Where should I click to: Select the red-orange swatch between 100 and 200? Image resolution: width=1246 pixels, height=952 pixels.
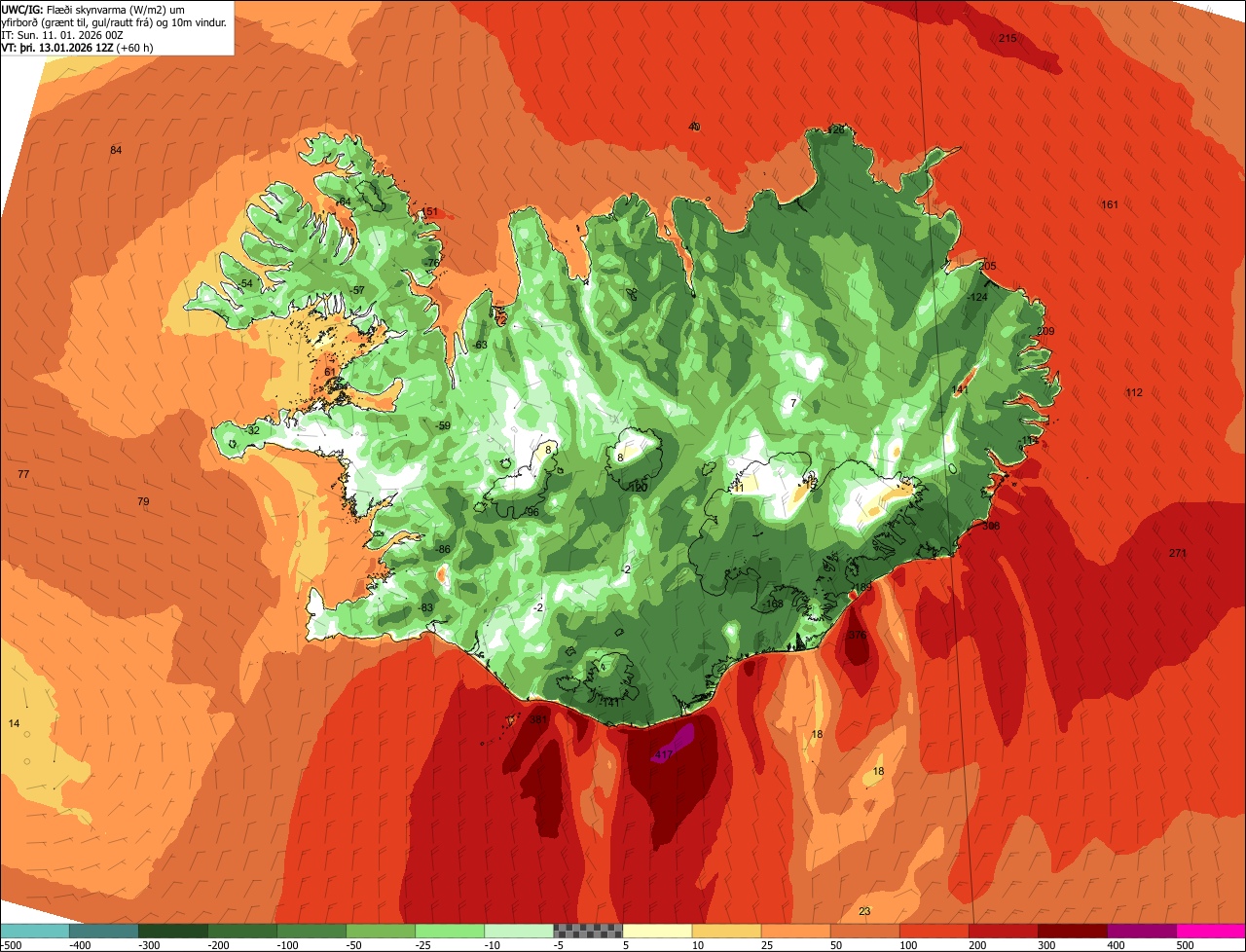[x=934, y=931]
